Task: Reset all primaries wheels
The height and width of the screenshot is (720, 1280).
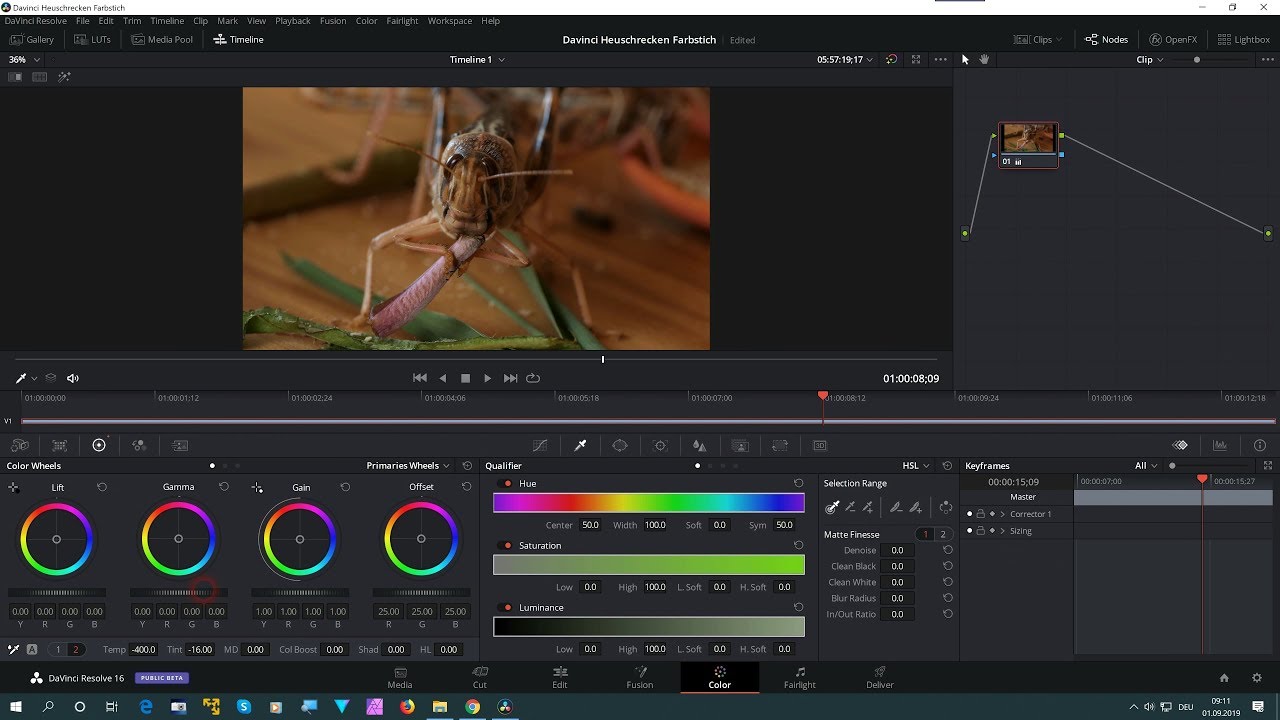Action: click(467, 466)
